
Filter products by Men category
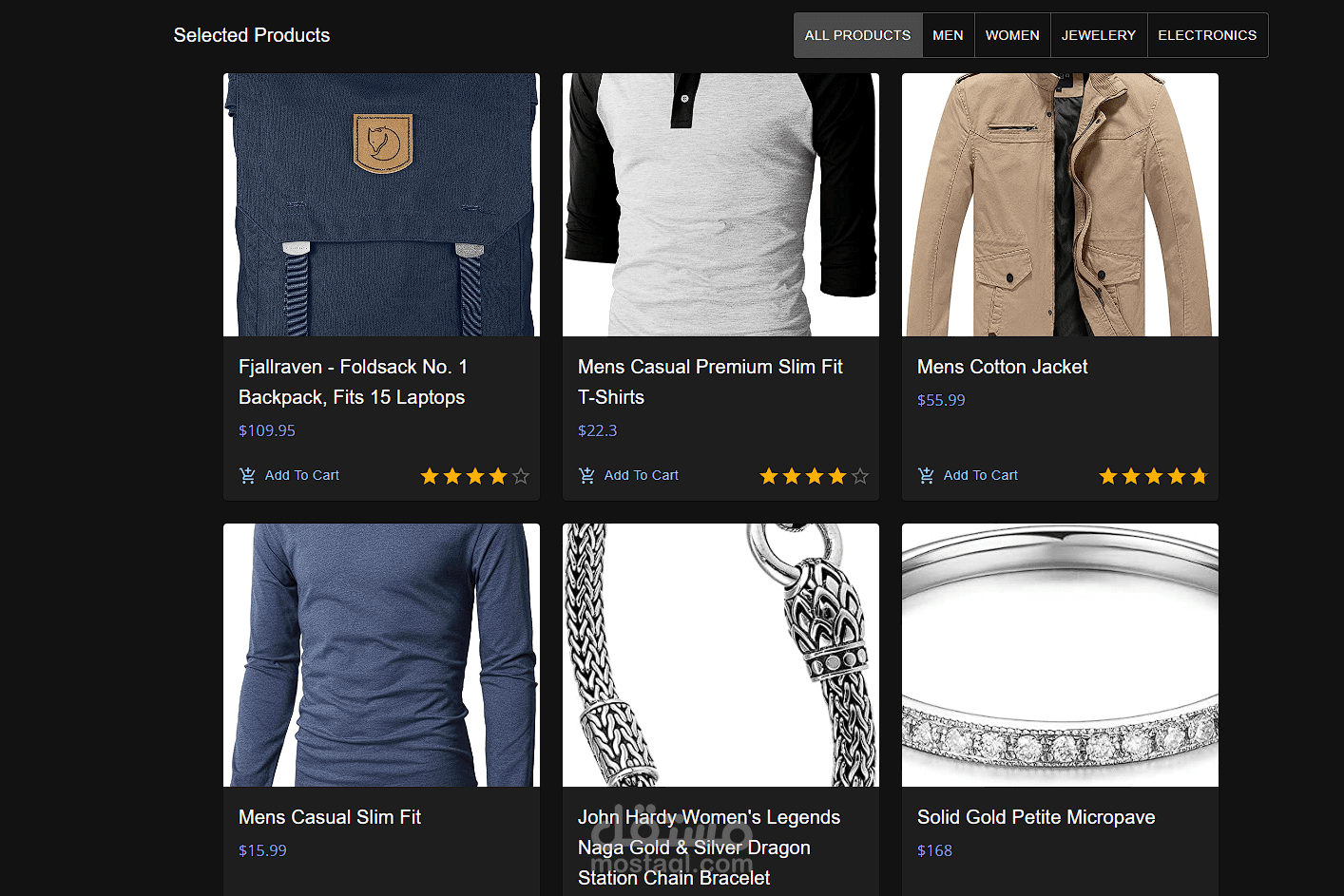click(x=948, y=35)
